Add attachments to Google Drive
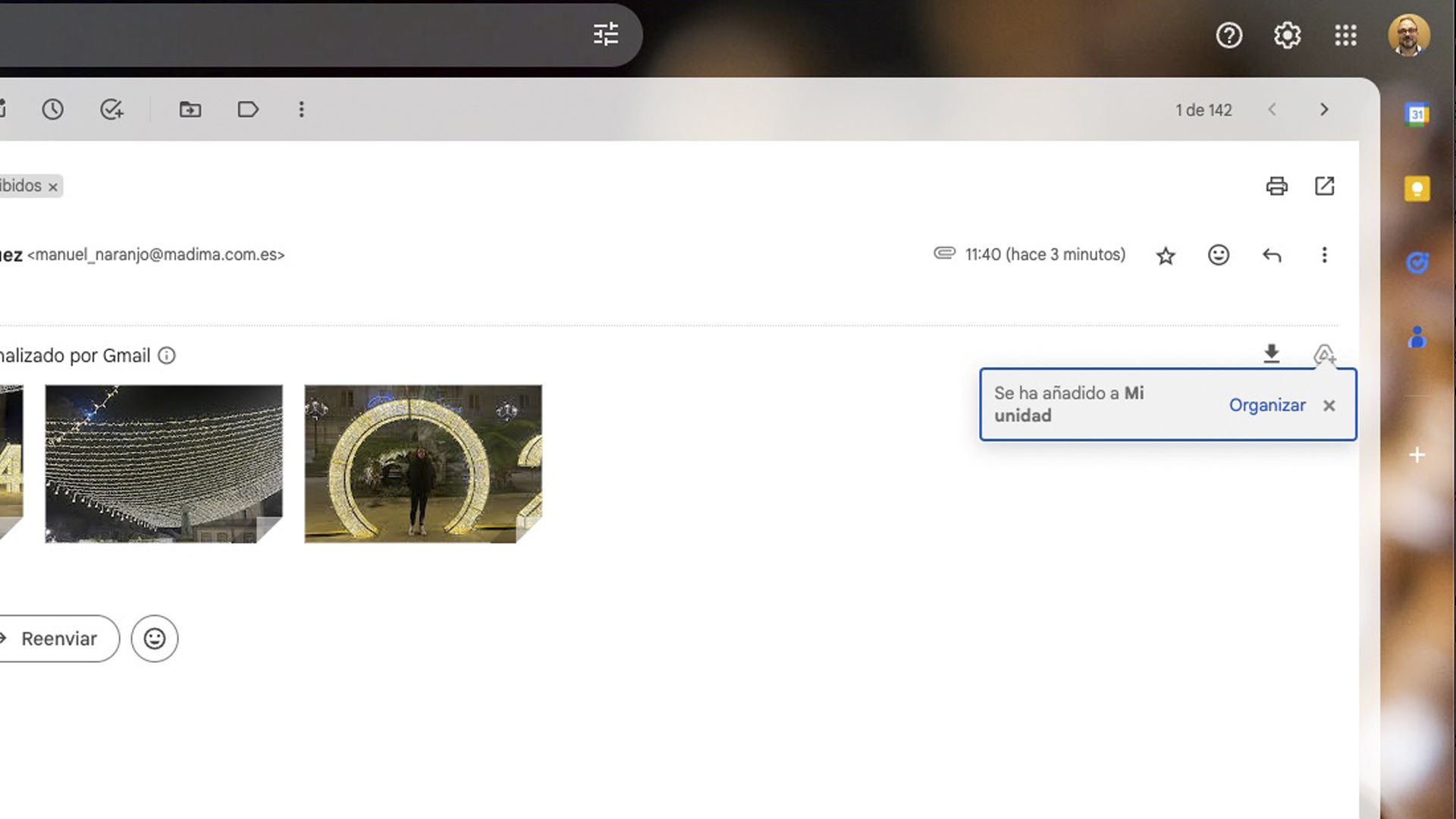The image size is (1456, 819). (1325, 353)
